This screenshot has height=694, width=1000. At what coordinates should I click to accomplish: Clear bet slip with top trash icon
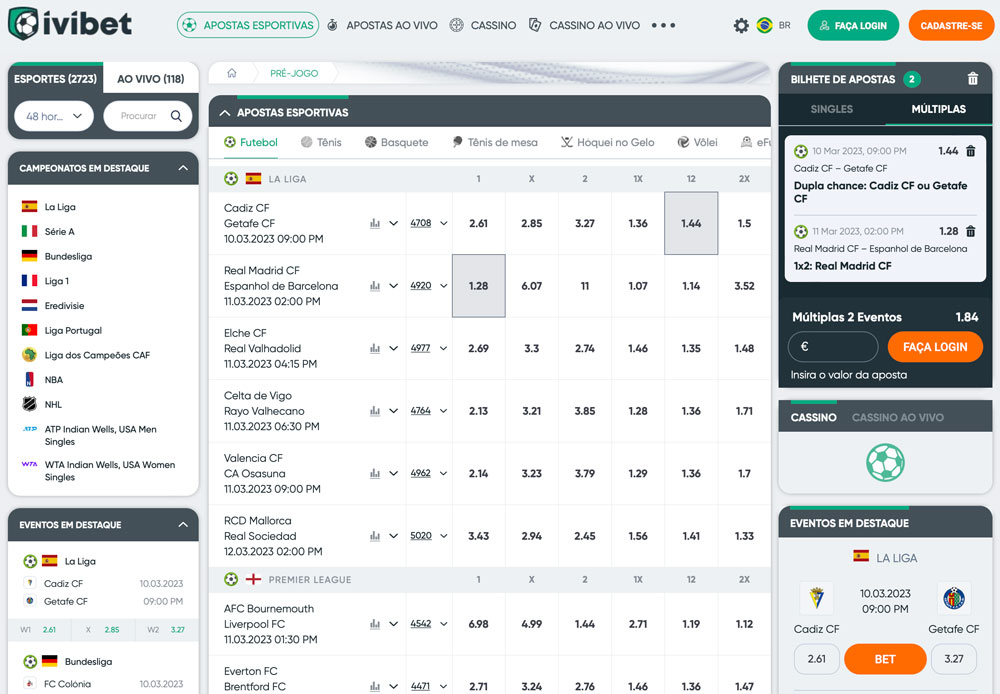[x=973, y=79]
